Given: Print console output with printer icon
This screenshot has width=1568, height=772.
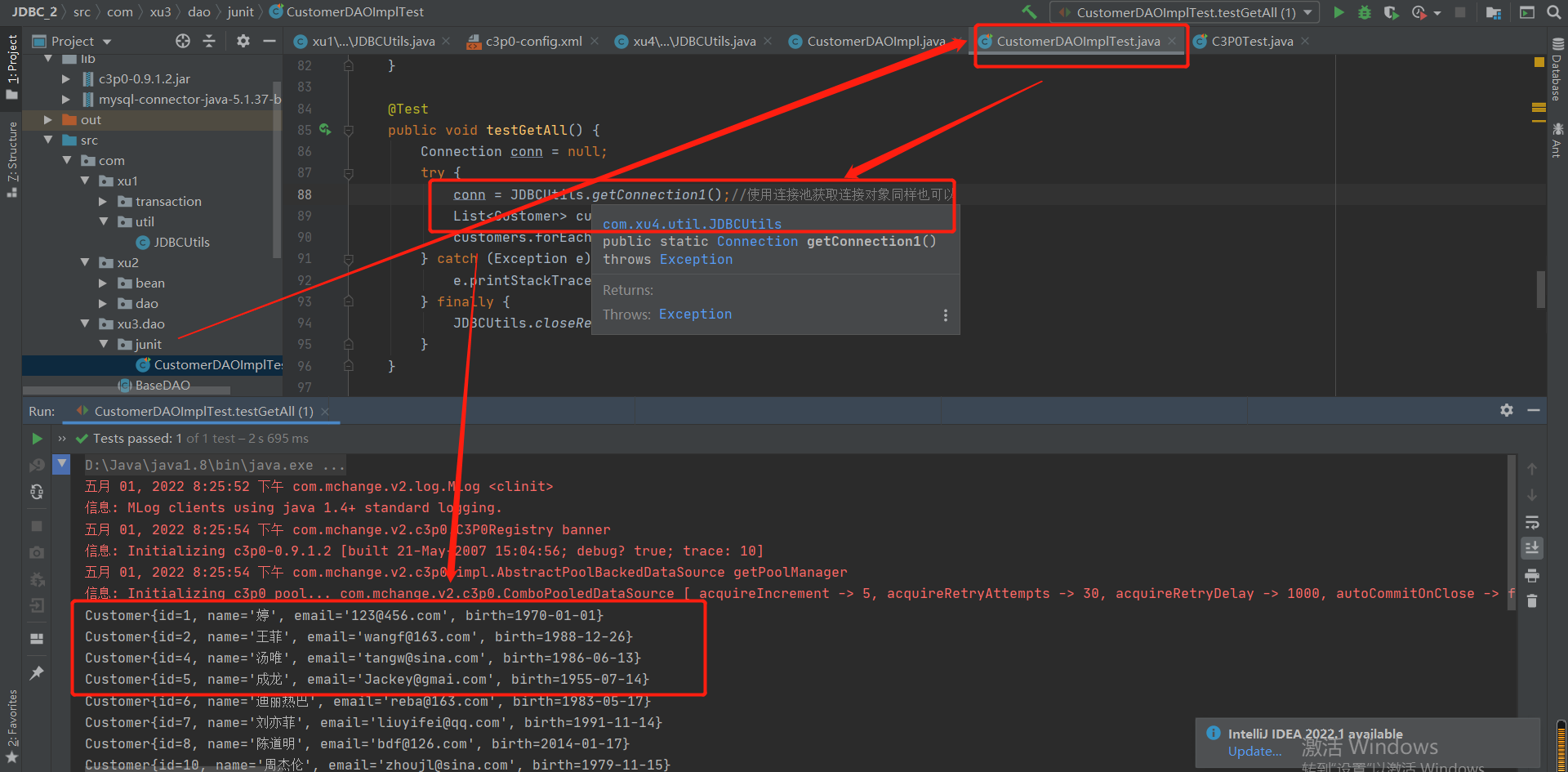Looking at the screenshot, I should 1532,575.
